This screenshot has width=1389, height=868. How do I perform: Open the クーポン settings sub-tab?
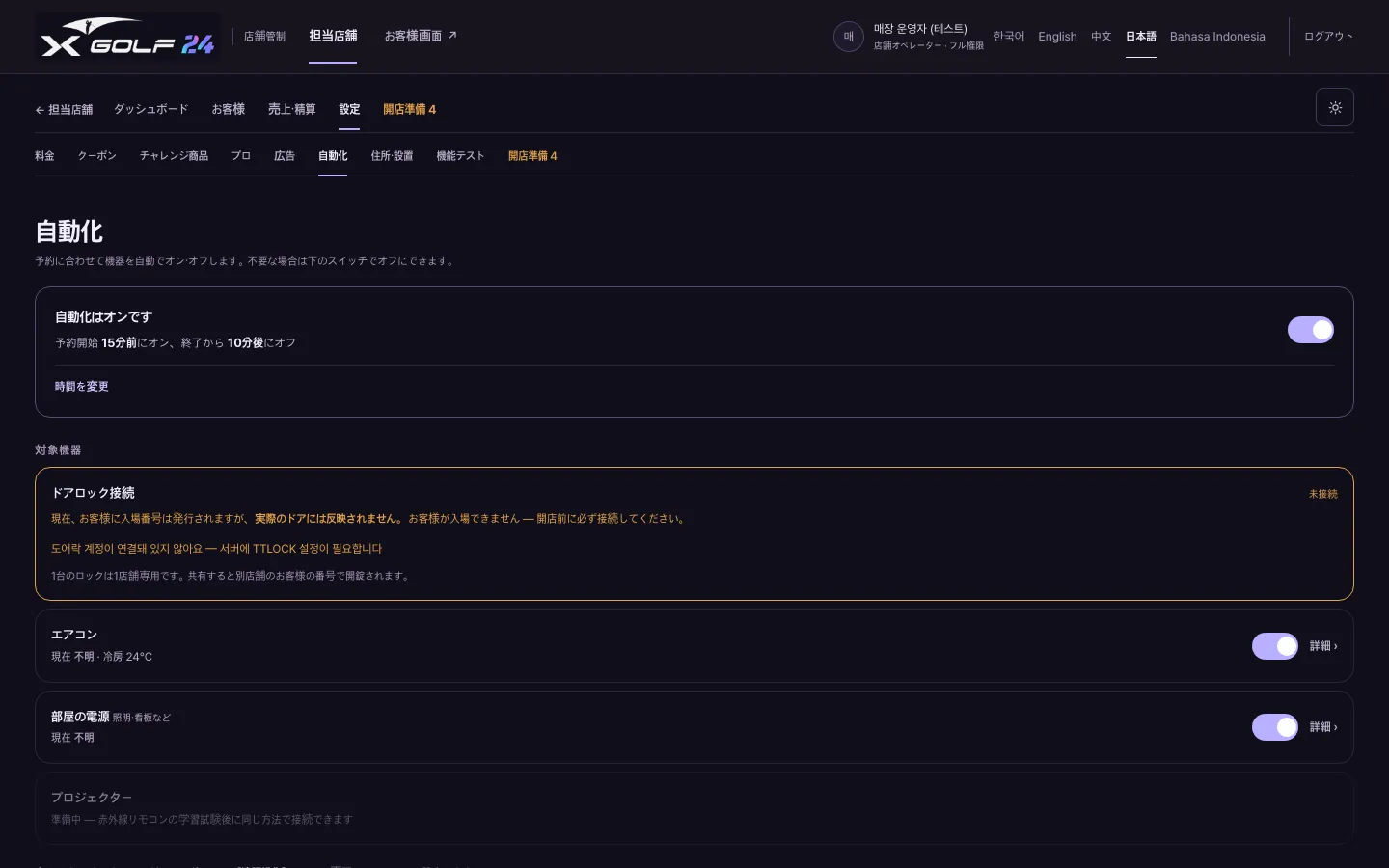97,156
